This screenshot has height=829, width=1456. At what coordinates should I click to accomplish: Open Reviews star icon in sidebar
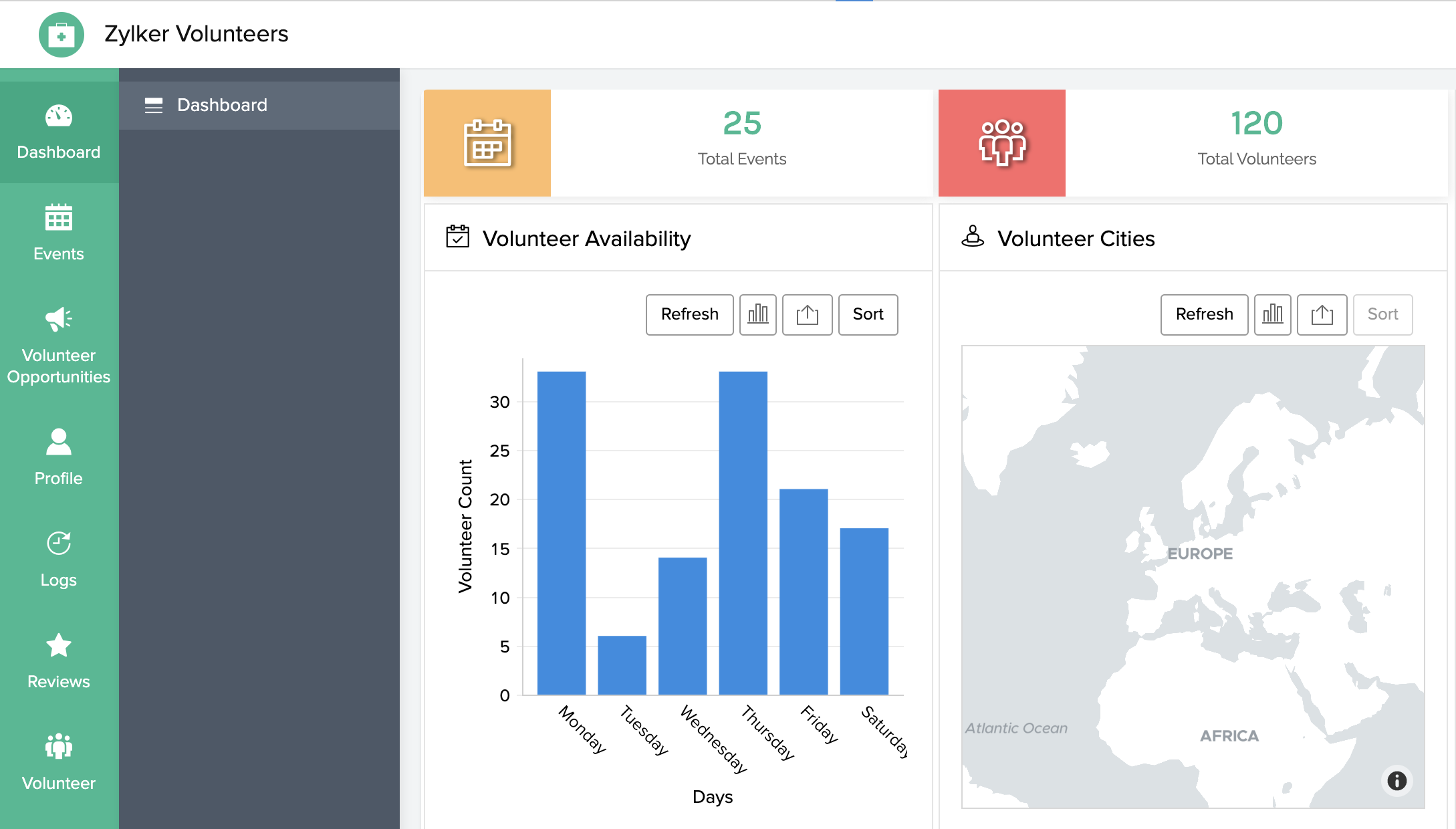pyautogui.click(x=59, y=646)
